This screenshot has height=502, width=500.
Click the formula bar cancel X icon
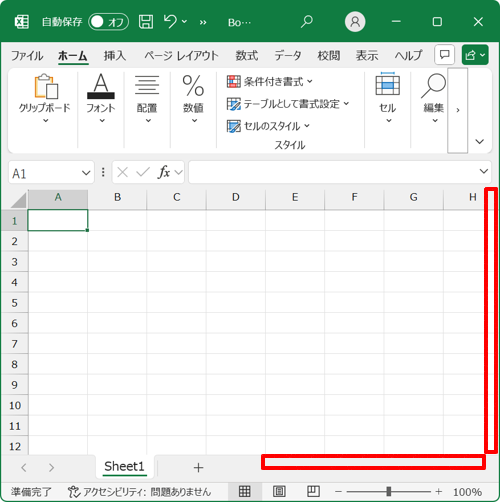click(123, 172)
